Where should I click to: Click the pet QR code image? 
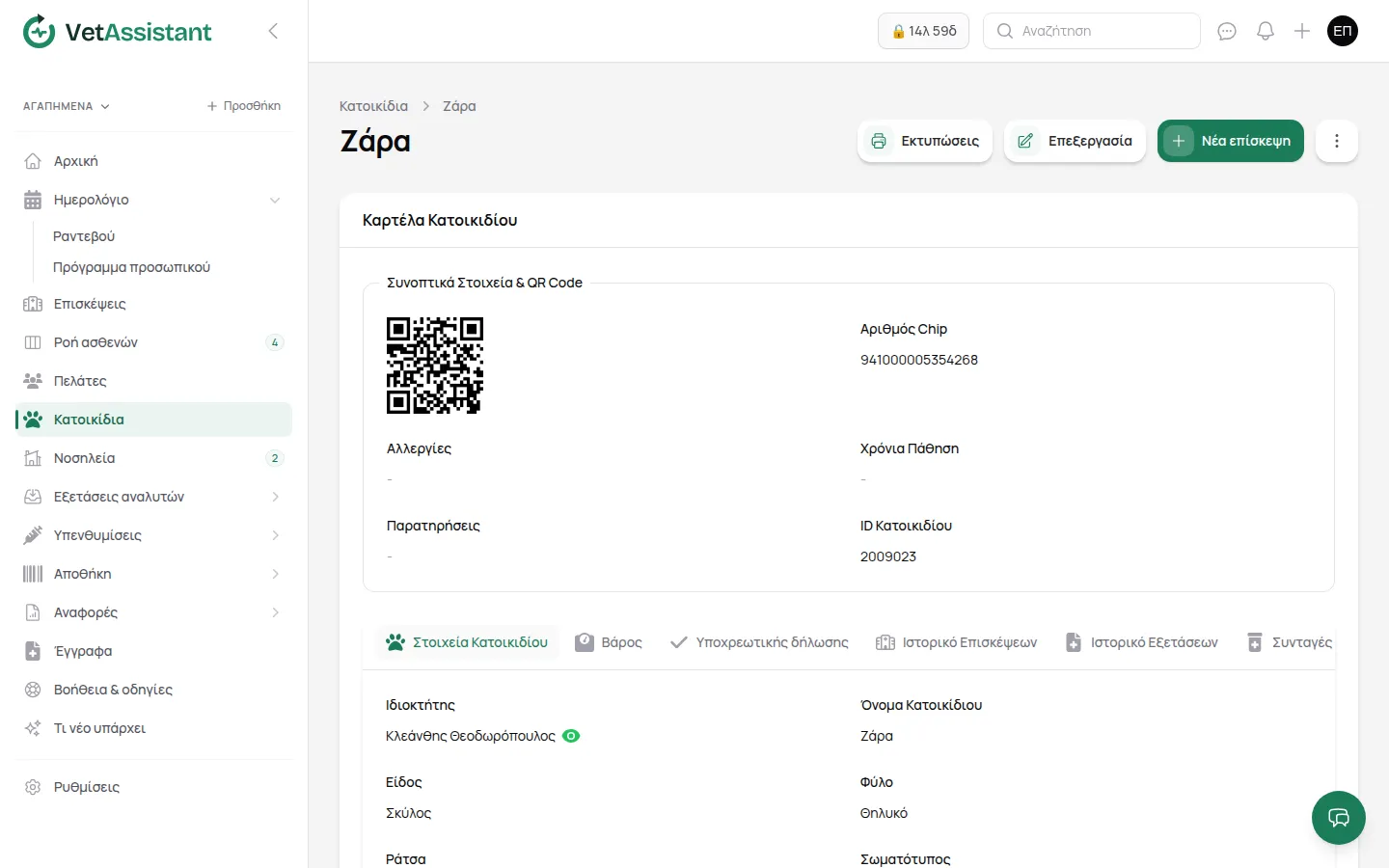click(x=435, y=366)
